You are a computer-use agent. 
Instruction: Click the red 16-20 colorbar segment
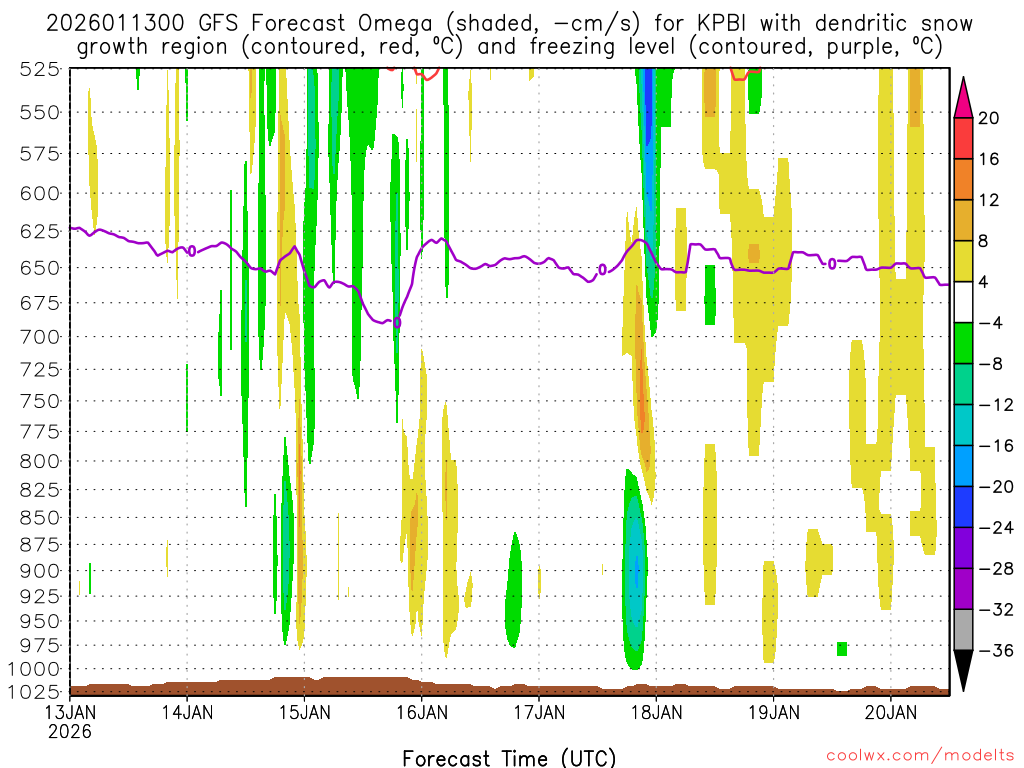963,138
